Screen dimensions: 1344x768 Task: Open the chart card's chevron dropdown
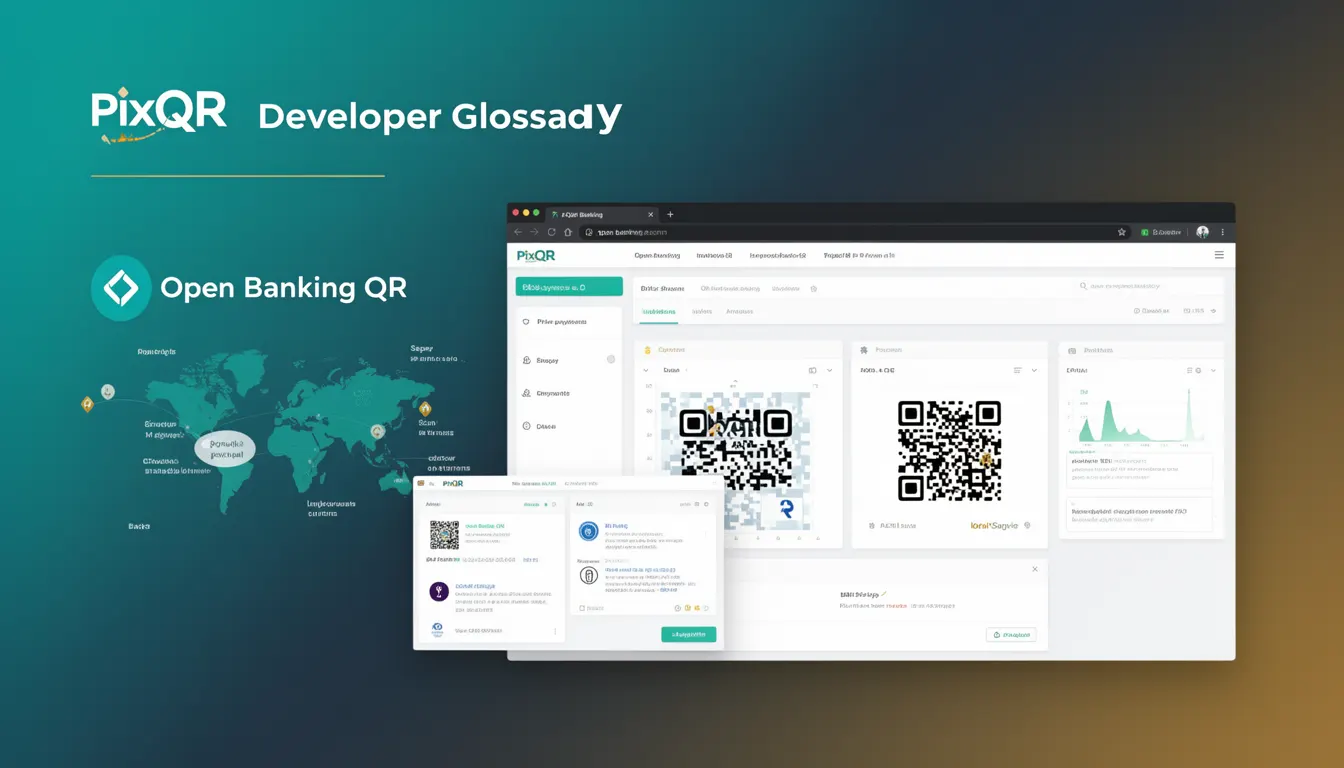1213,370
